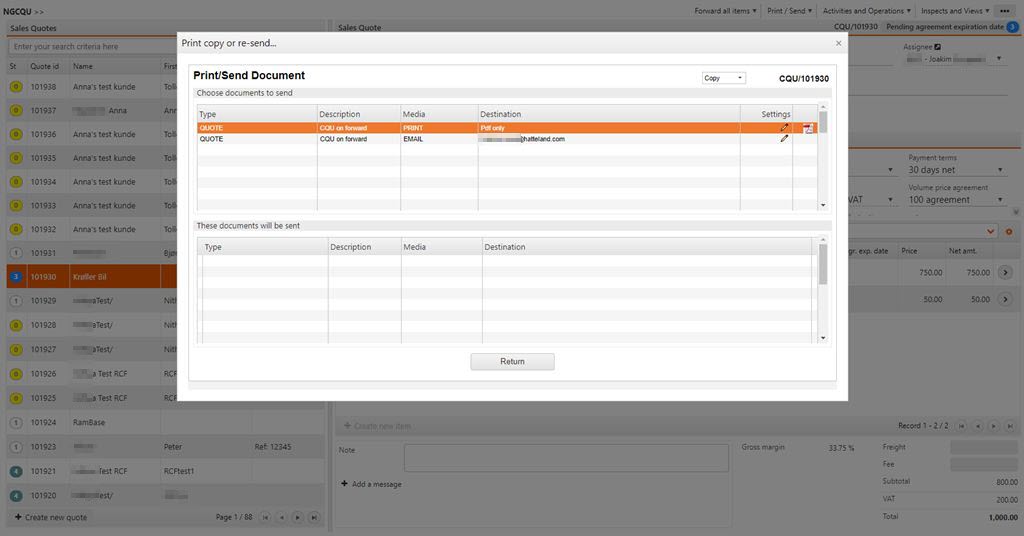The image size is (1024, 536).
Task: Click the blue notification badge showing 3
Action: point(1012,27)
